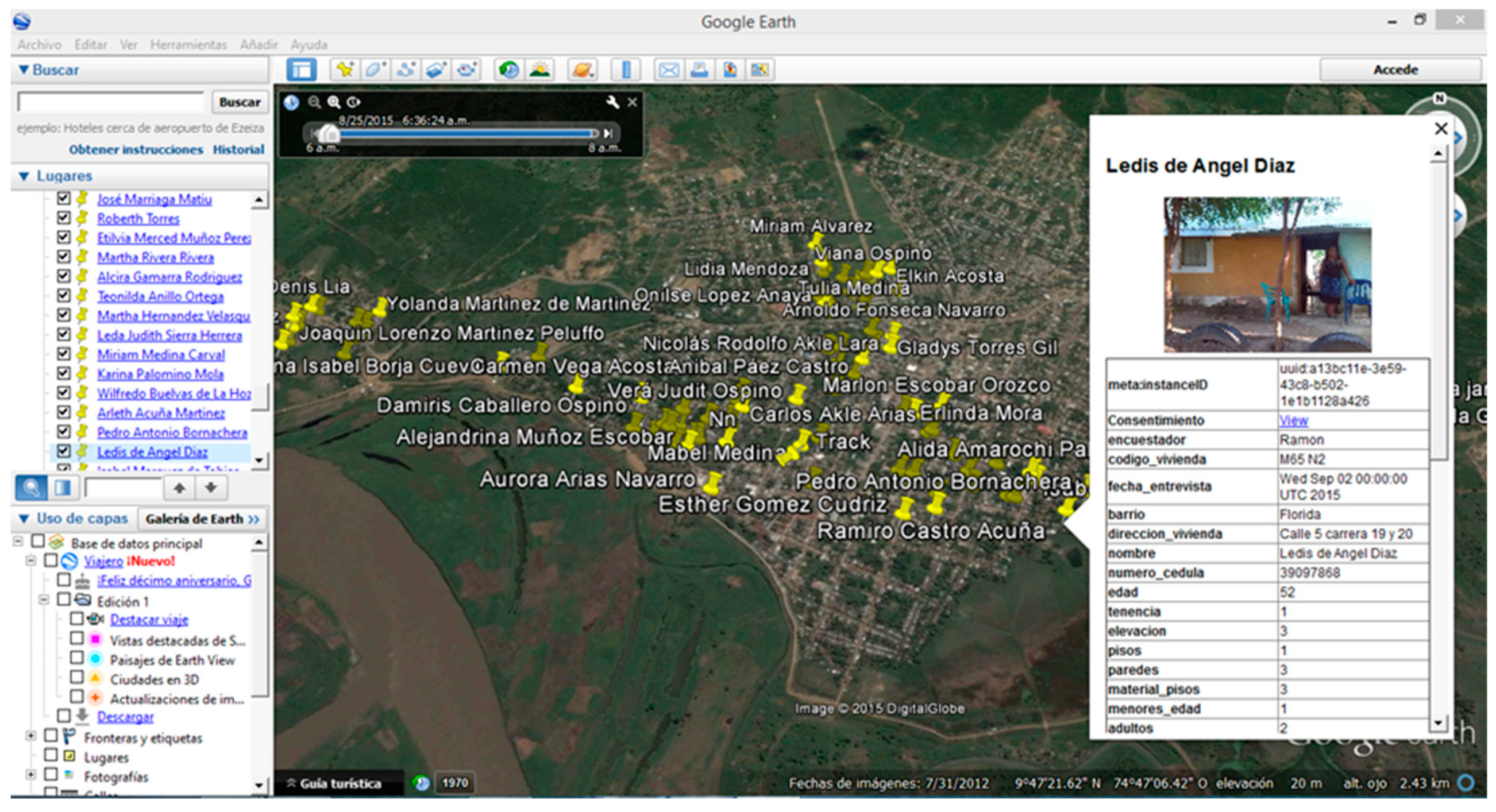Uncheck the Roberth Torres placemark checkbox
The width and height of the screenshot is (1496, 812).
pos(63,218)
